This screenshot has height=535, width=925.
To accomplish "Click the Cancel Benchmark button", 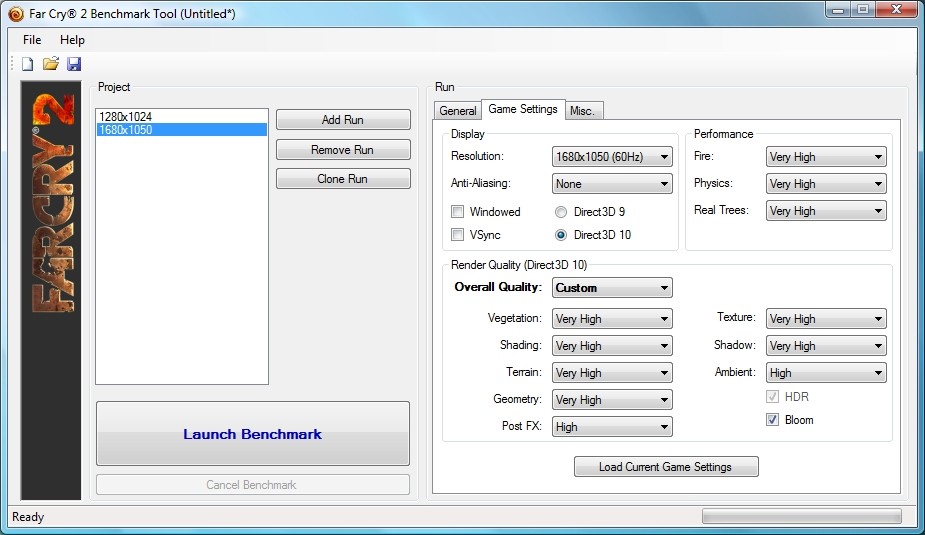I will 252,485.
